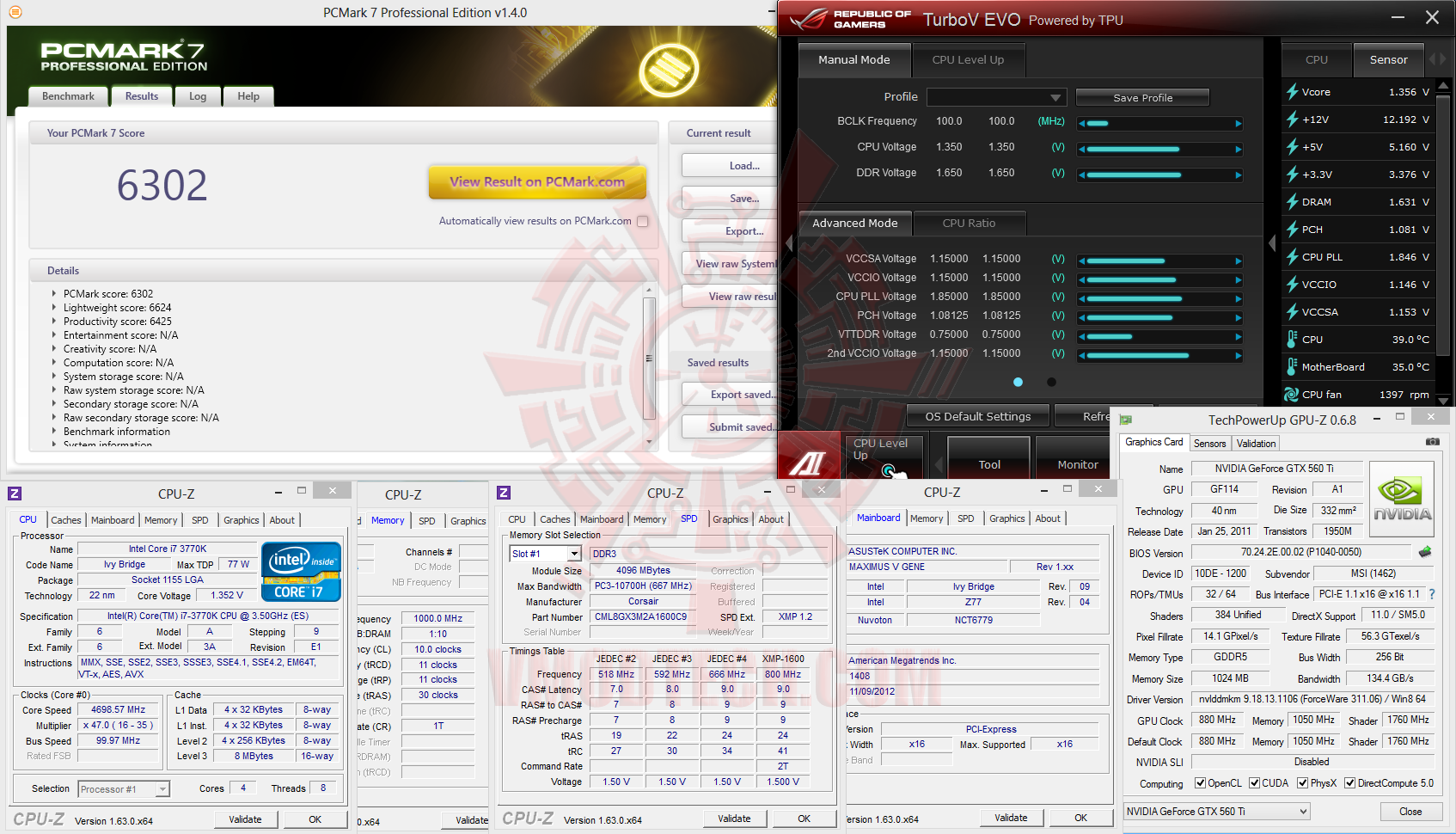Click the GPU-Z BIOS save chip icon

coord(1425,552)
